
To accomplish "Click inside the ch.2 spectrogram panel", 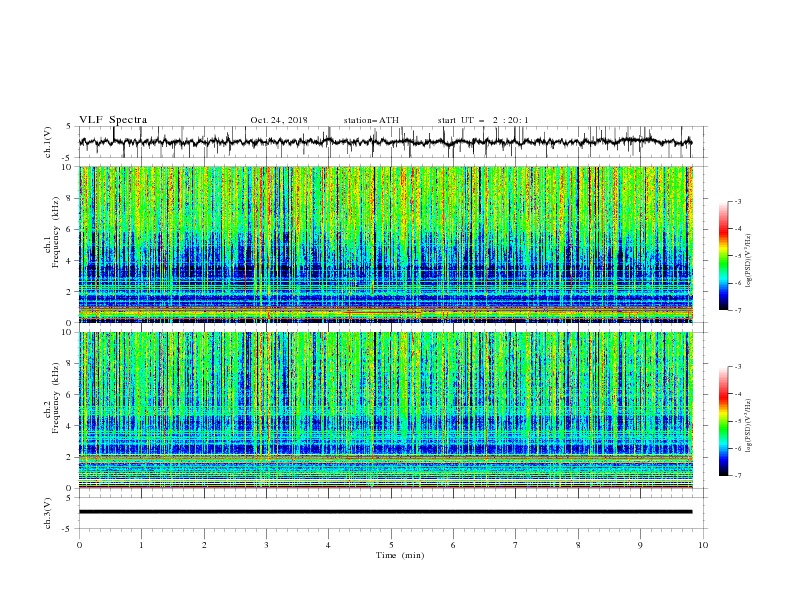I will pos(385,410).
